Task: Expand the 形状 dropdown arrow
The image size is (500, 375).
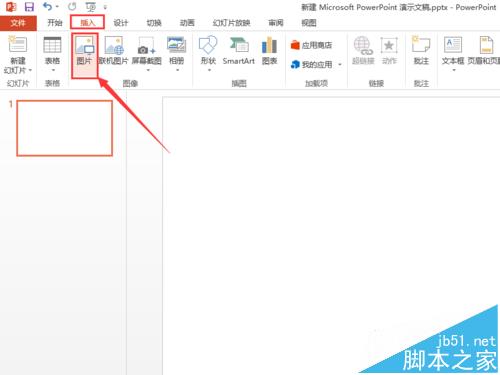Action: coord(209,70)
